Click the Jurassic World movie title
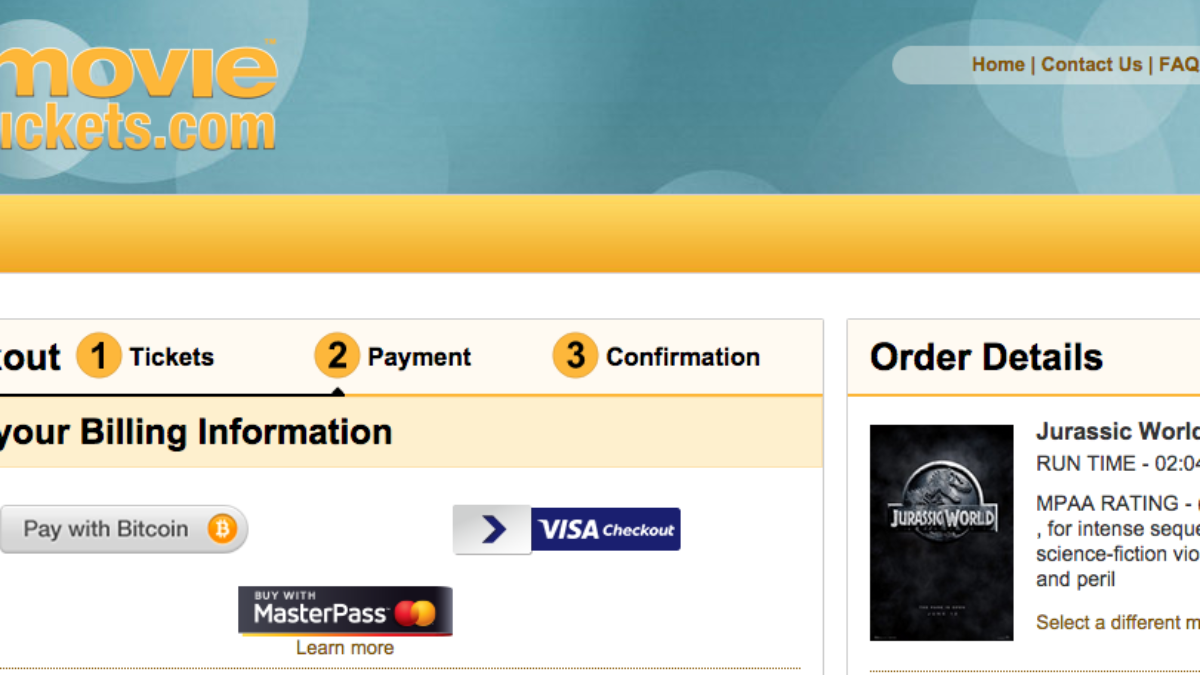Viewport: 1200px width, 675px height. pyautogui.click(x=1118, y=431)
